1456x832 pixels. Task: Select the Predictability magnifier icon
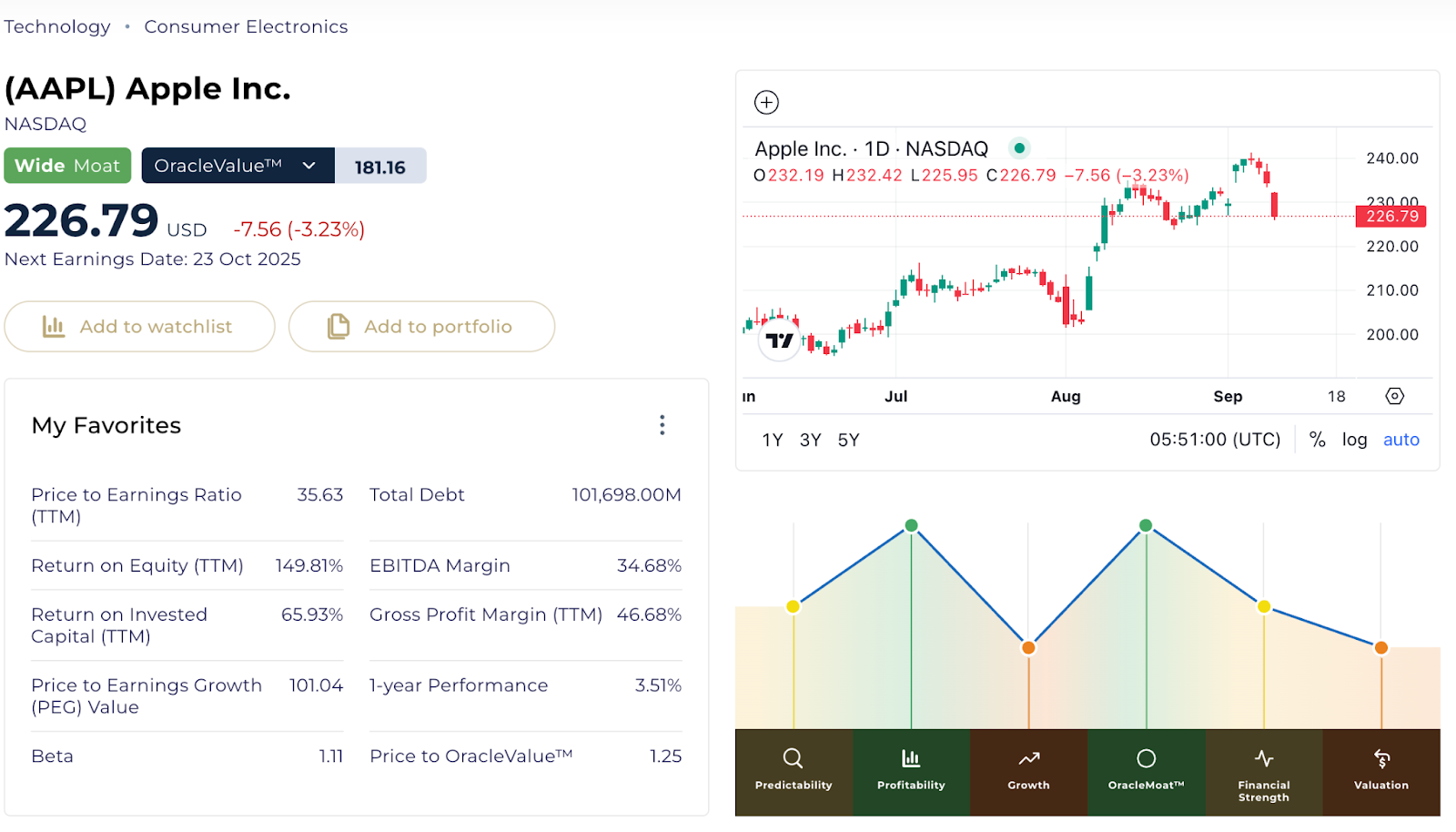point(793,757)
